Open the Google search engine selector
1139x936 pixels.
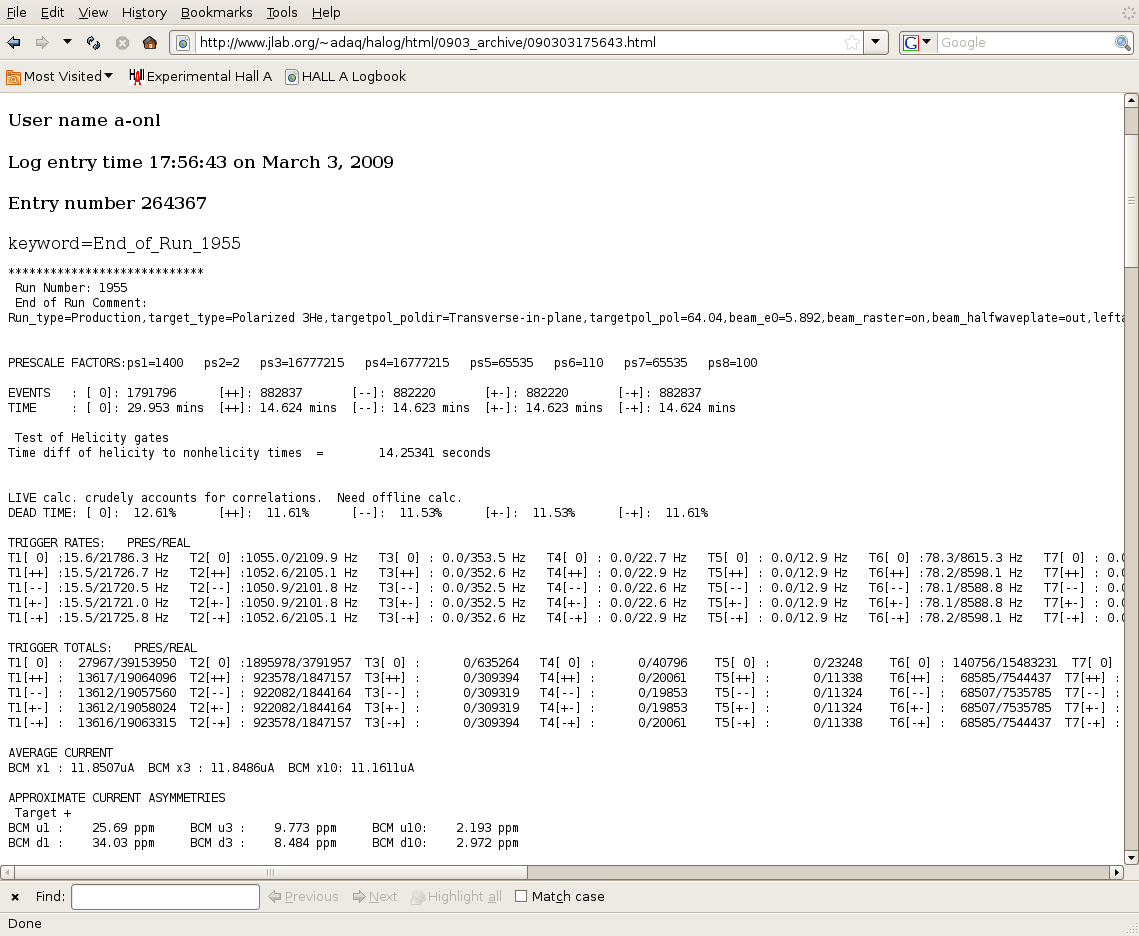click(917, 43)
